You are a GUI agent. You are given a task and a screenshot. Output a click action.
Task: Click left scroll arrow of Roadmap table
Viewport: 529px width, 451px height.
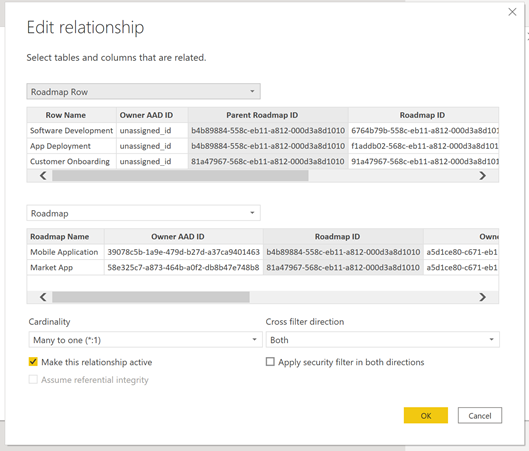[x=43, y=297]
